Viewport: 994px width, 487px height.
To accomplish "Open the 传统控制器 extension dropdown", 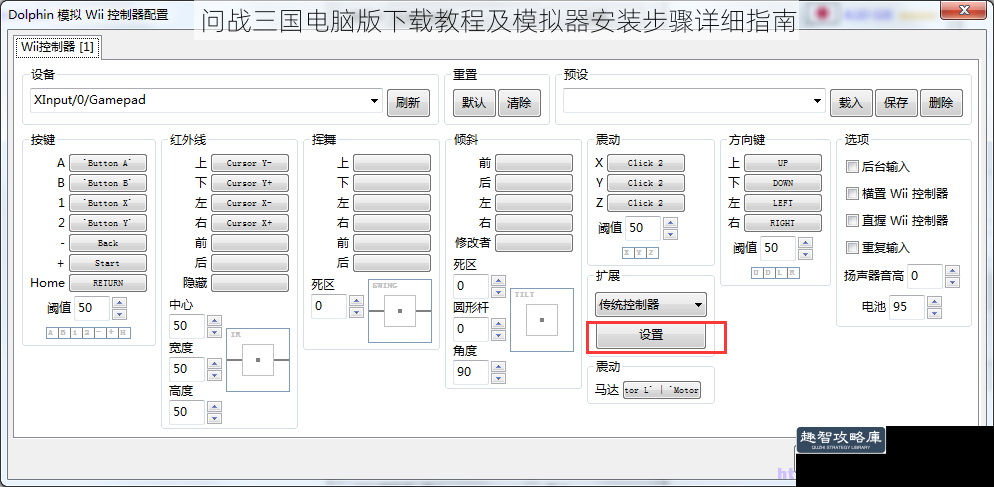I will (651, 305).
